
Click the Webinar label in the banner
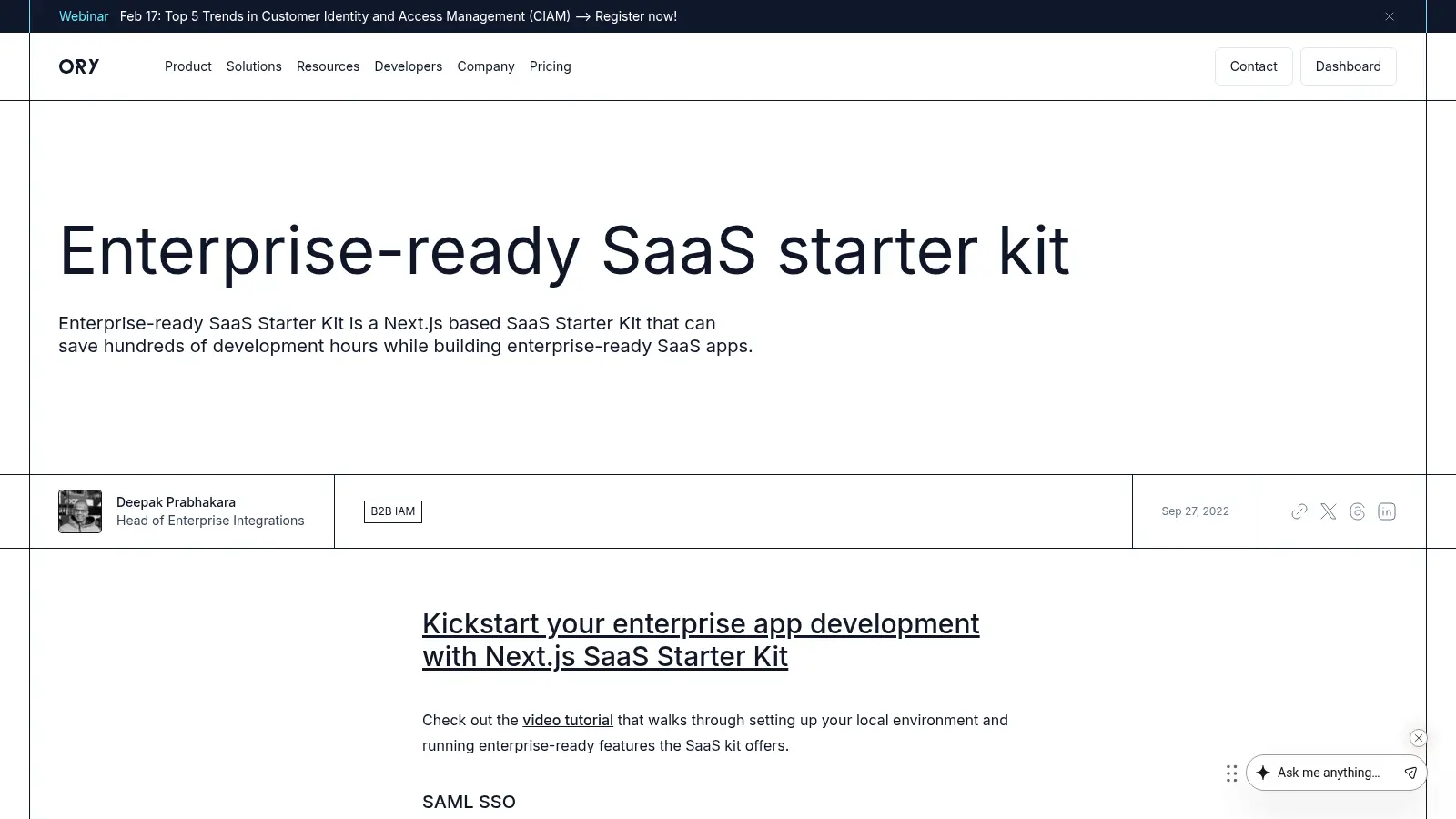point(84,16)
